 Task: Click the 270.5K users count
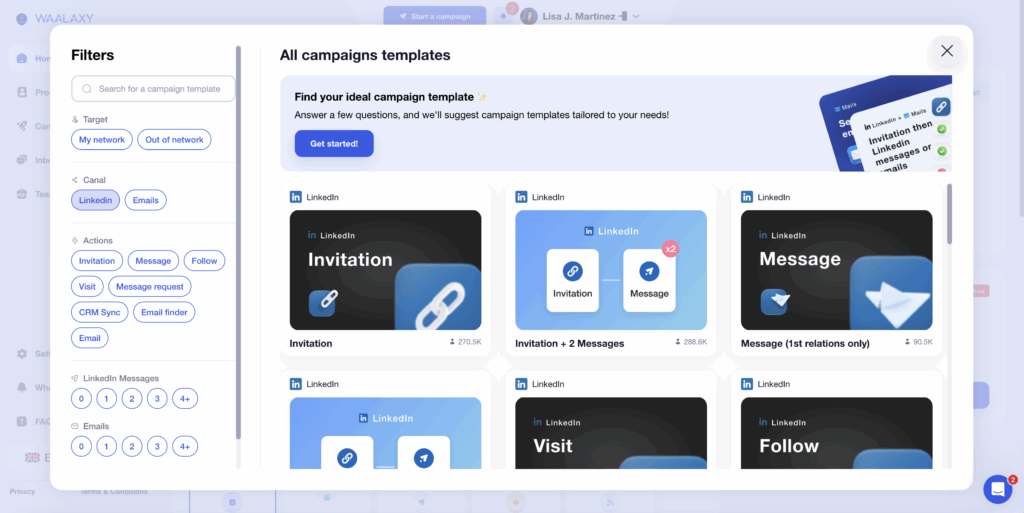(466, 341)
